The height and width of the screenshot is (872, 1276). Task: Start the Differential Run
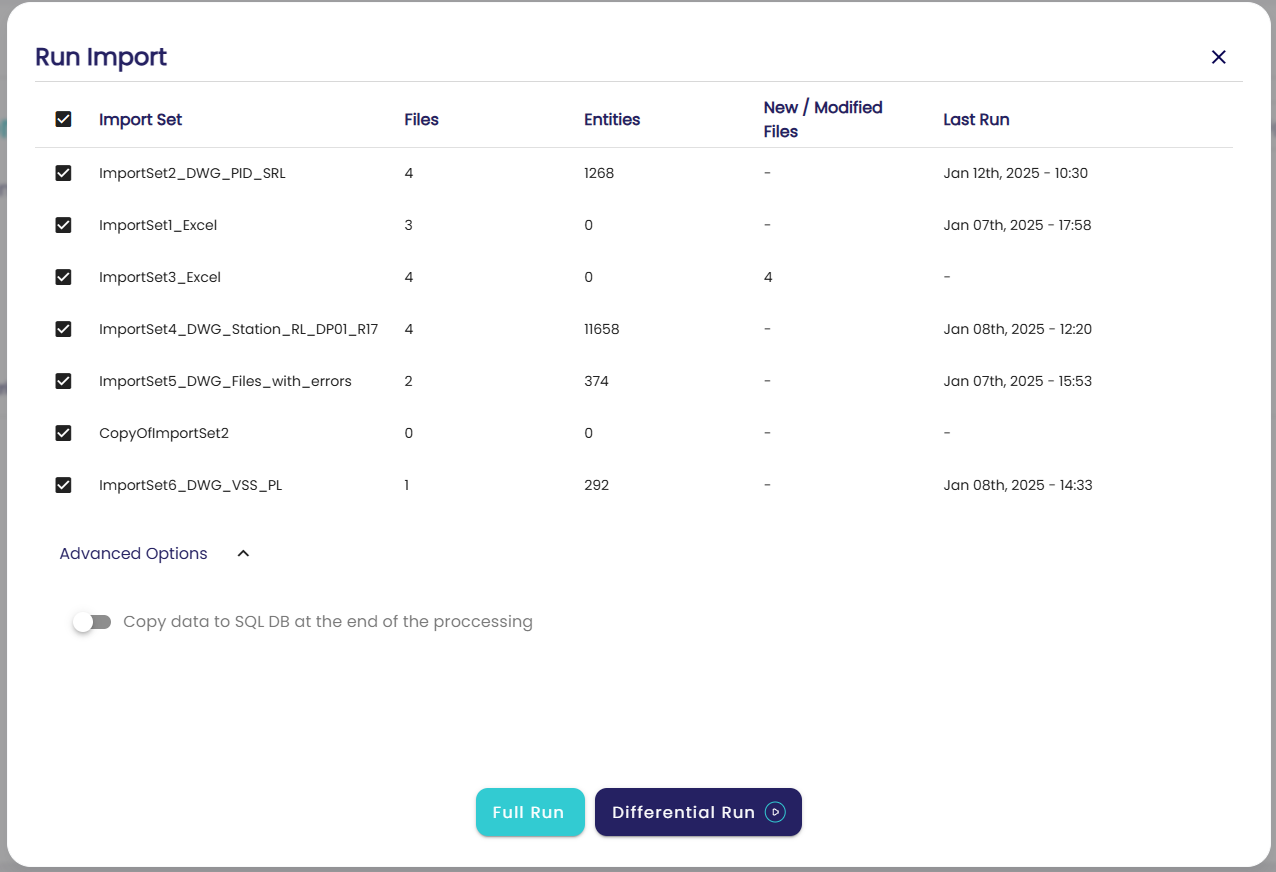(x=683, y=812)
